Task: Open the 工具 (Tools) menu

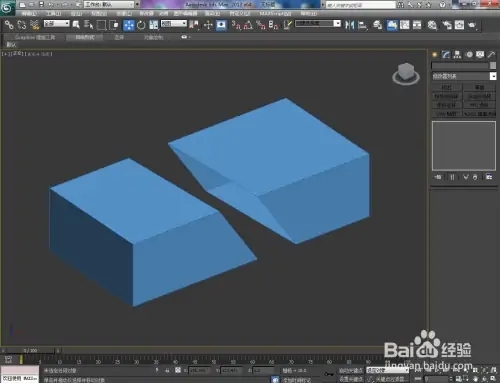Action: click(54, 14)
